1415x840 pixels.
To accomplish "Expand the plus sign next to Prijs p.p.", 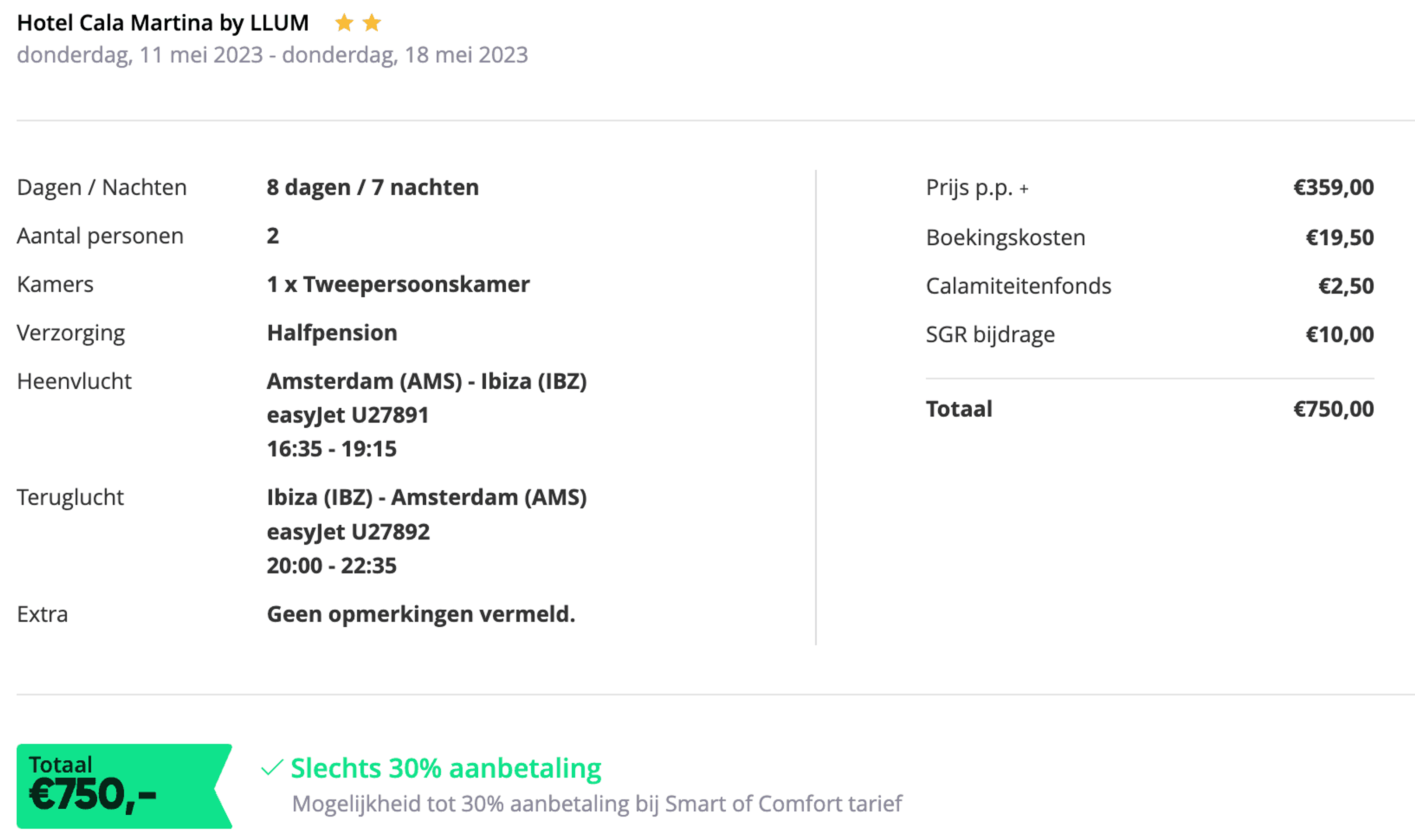I will pos(1023,189).
